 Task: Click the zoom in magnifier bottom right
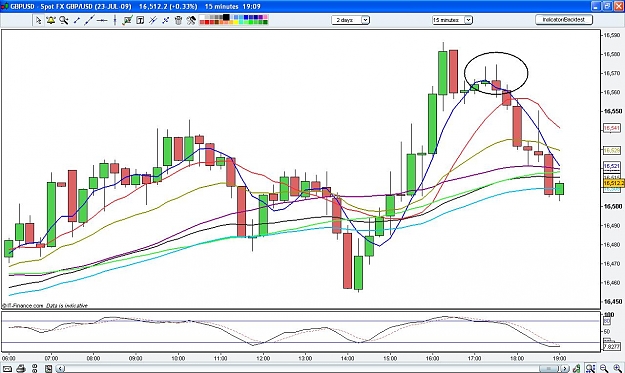617,369
